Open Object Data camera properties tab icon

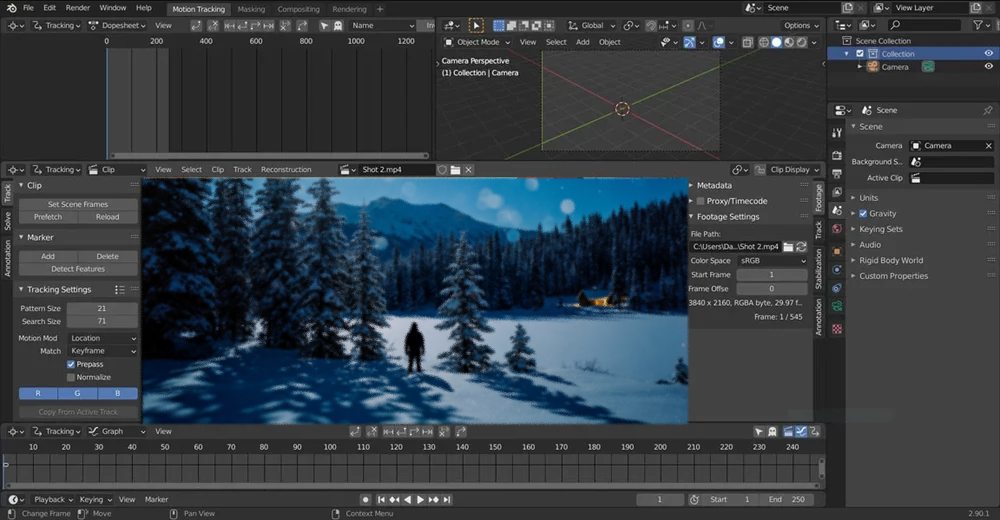tap(837, 306)
